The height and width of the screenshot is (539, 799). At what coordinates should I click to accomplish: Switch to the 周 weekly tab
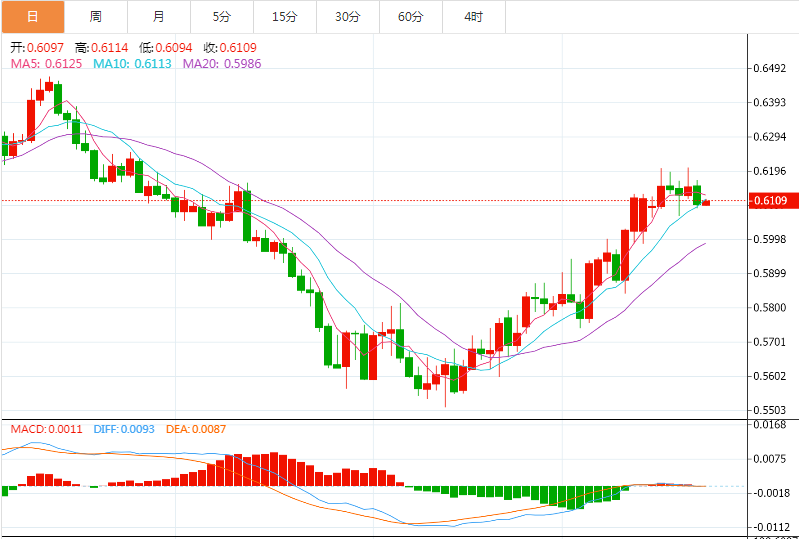[x=96, y=17]
